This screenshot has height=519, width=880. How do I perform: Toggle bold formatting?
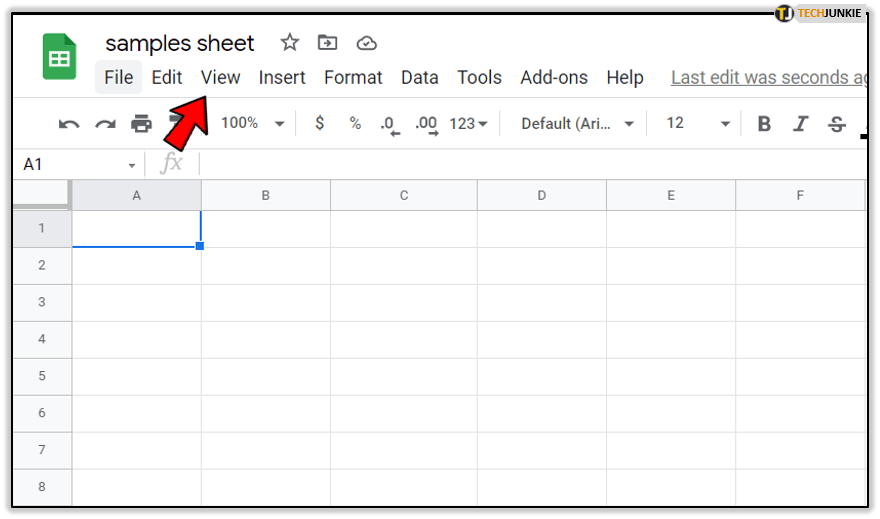[764, 124]
